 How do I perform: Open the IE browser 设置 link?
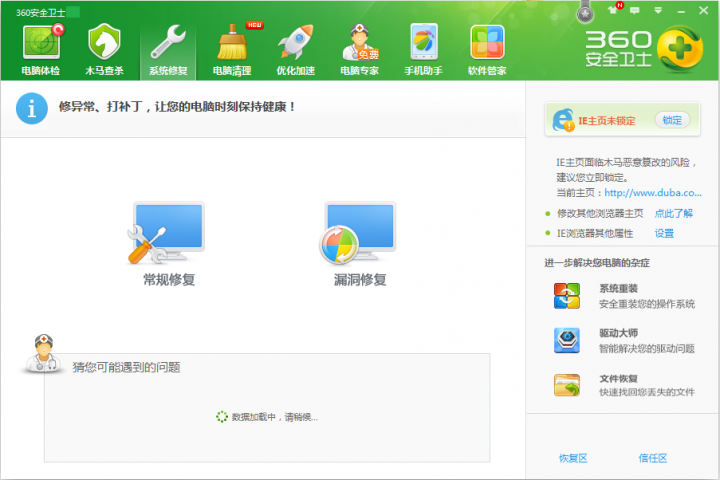point(664,233)
